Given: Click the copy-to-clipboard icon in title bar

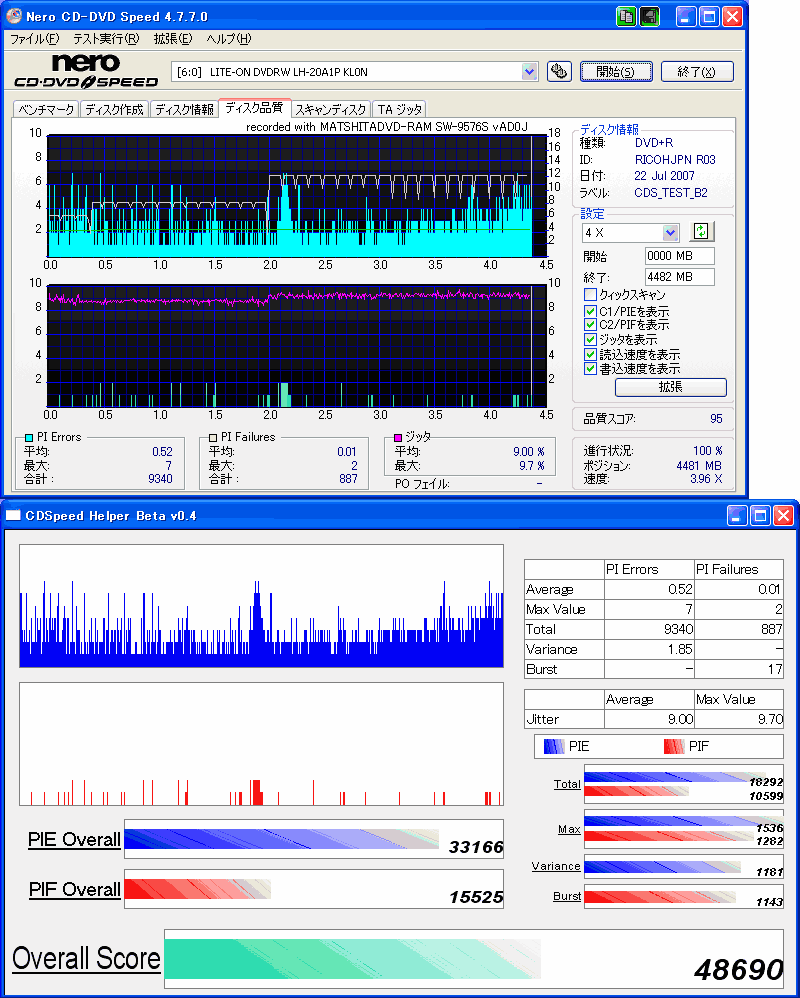Looking at the screenshot, I should 626,17.
